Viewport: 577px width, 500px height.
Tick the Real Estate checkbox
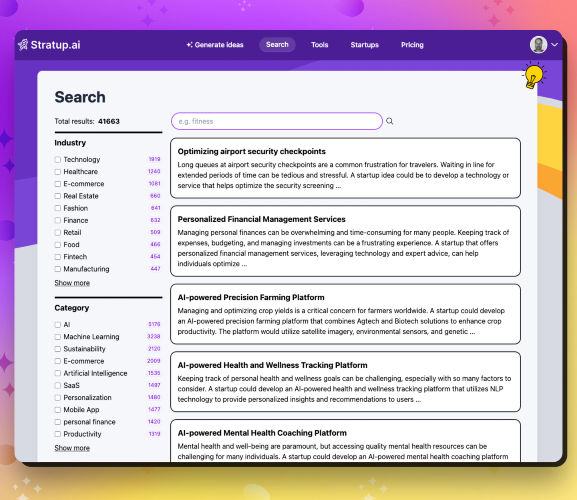[x=58, y=196]
